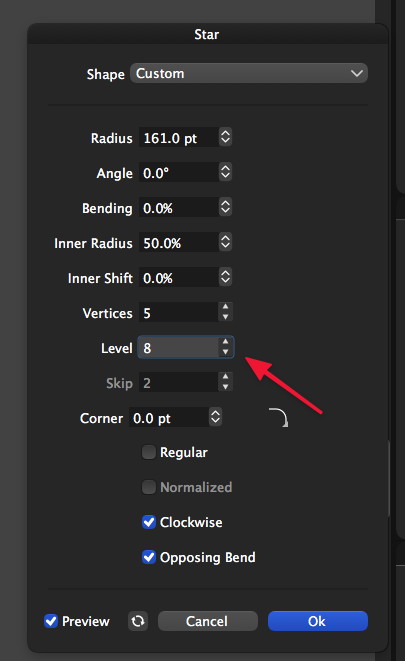Click the Radius value field
This screenshot has height=661, width=405.
point(179,138)
